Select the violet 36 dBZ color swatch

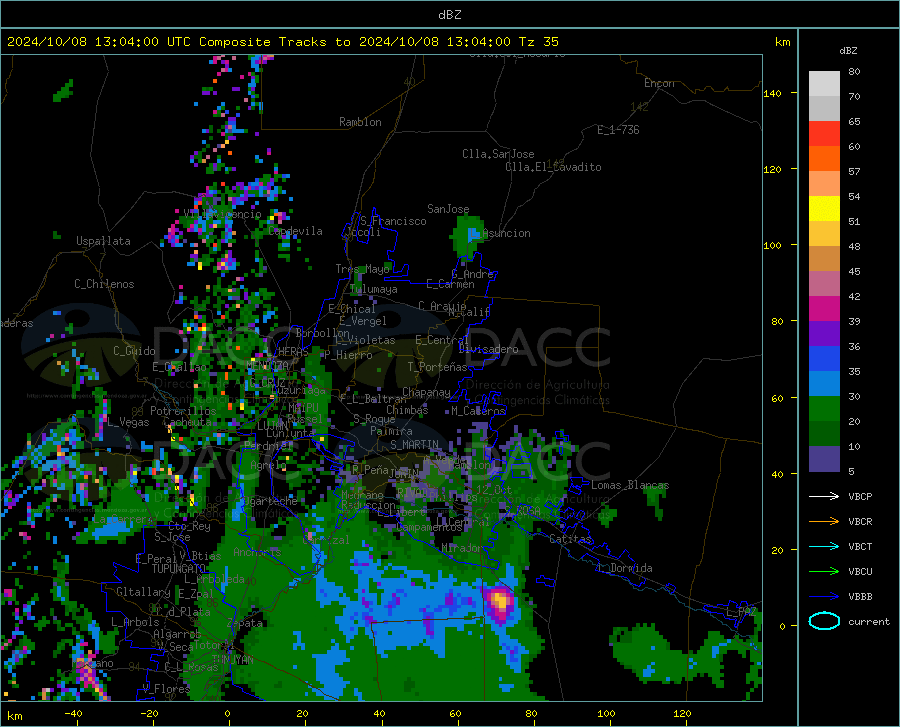(824, 334)
